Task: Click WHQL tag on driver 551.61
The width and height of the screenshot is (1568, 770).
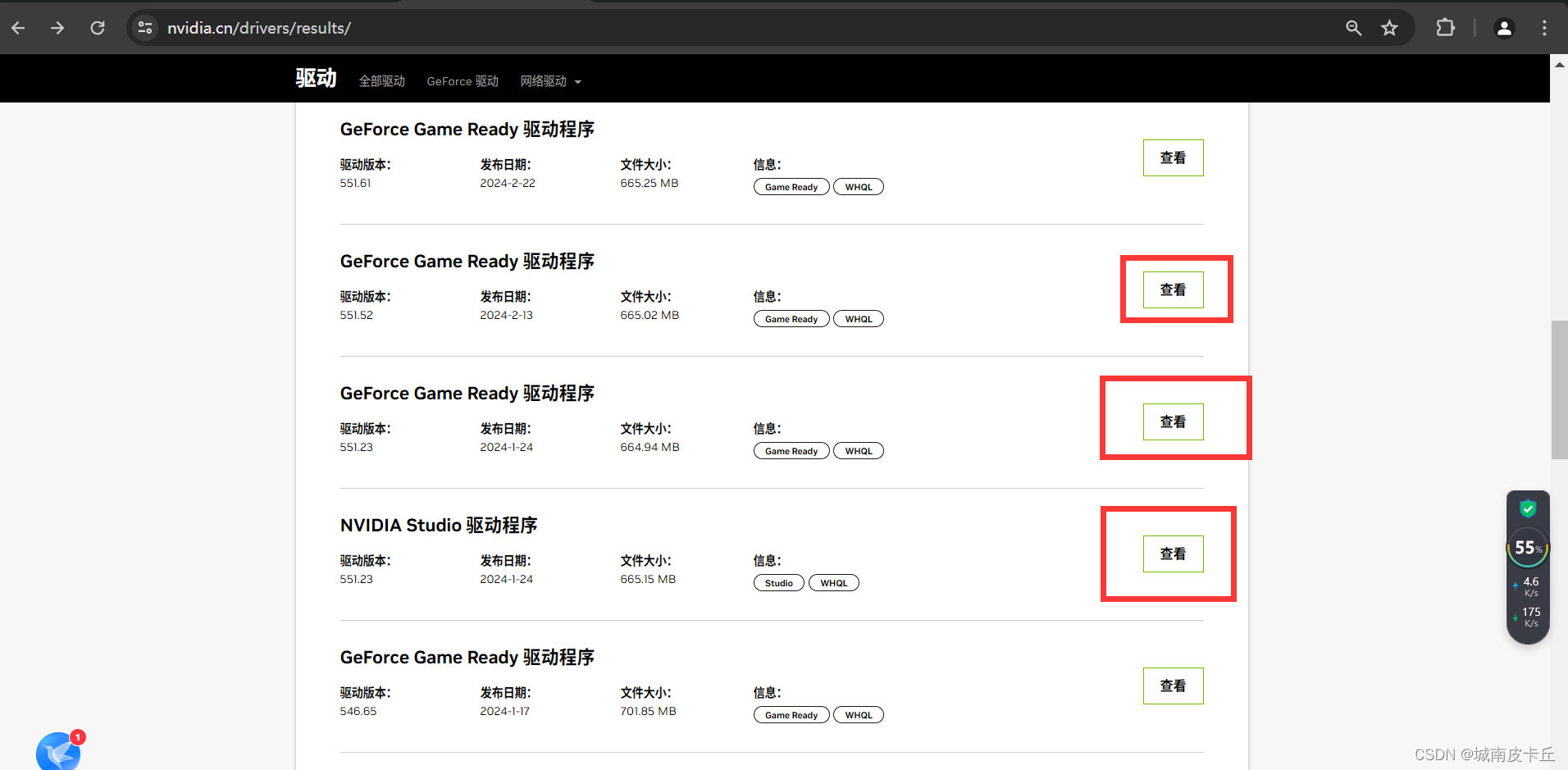Action: click(859, 187)
